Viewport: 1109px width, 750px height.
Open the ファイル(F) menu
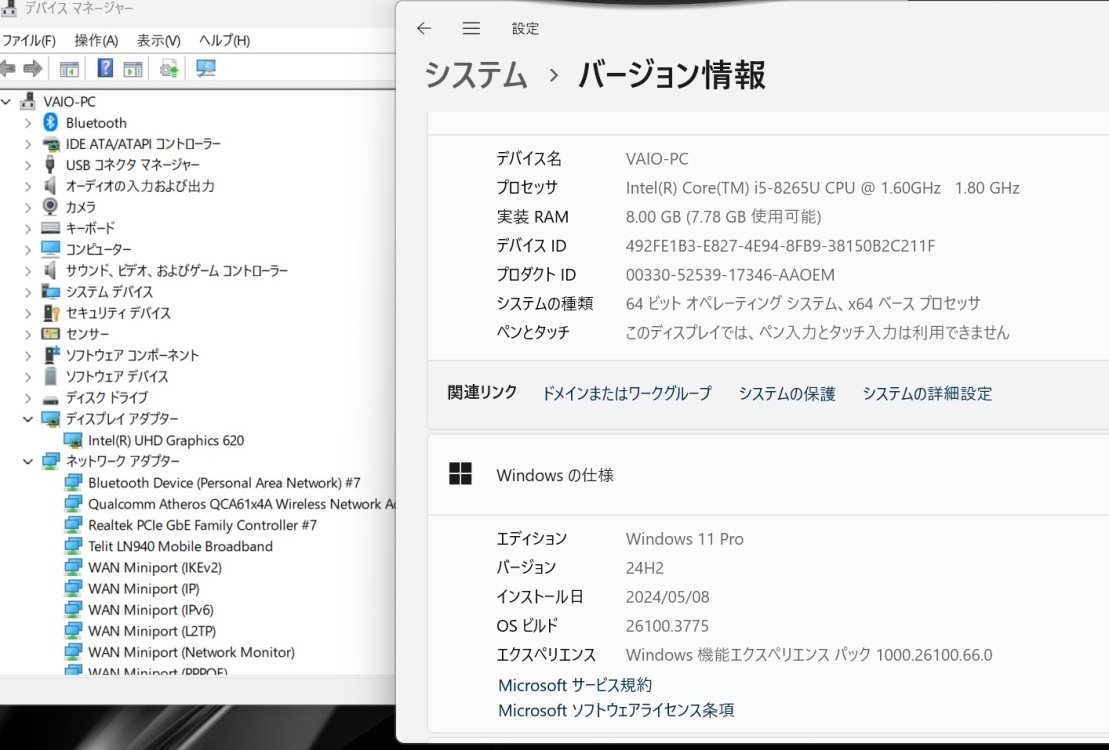coord(29,40)
